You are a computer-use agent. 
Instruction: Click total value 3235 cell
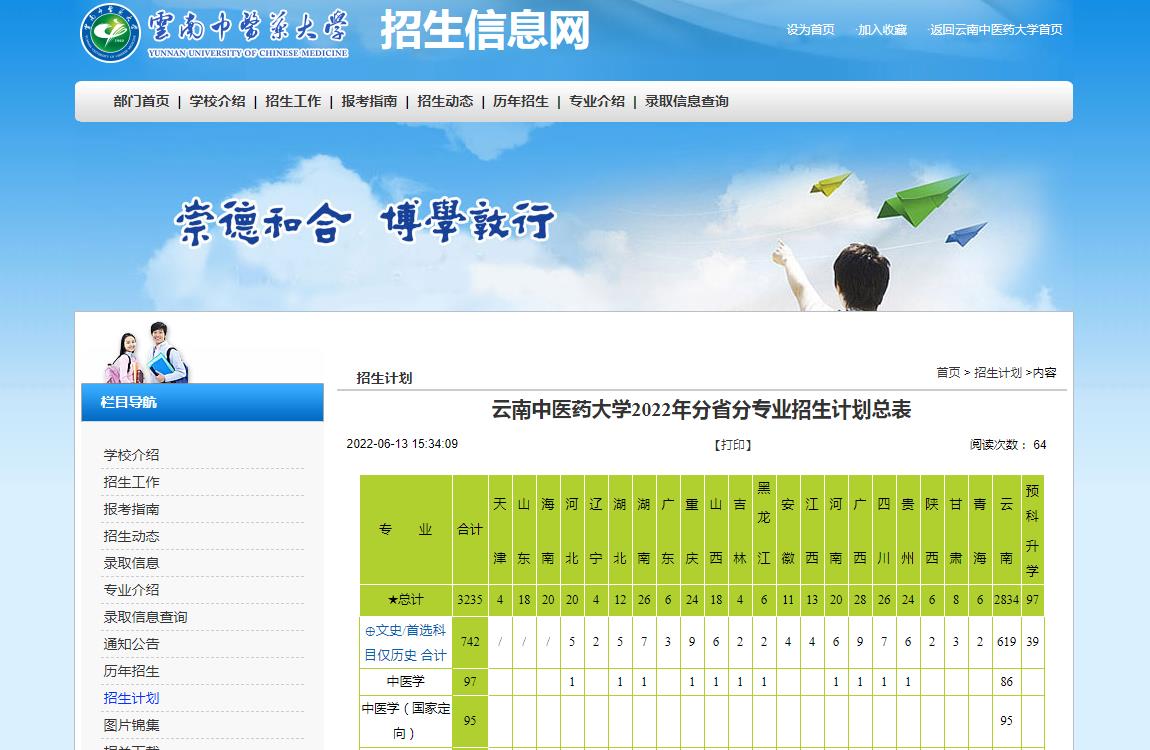[x=470, y=600]
